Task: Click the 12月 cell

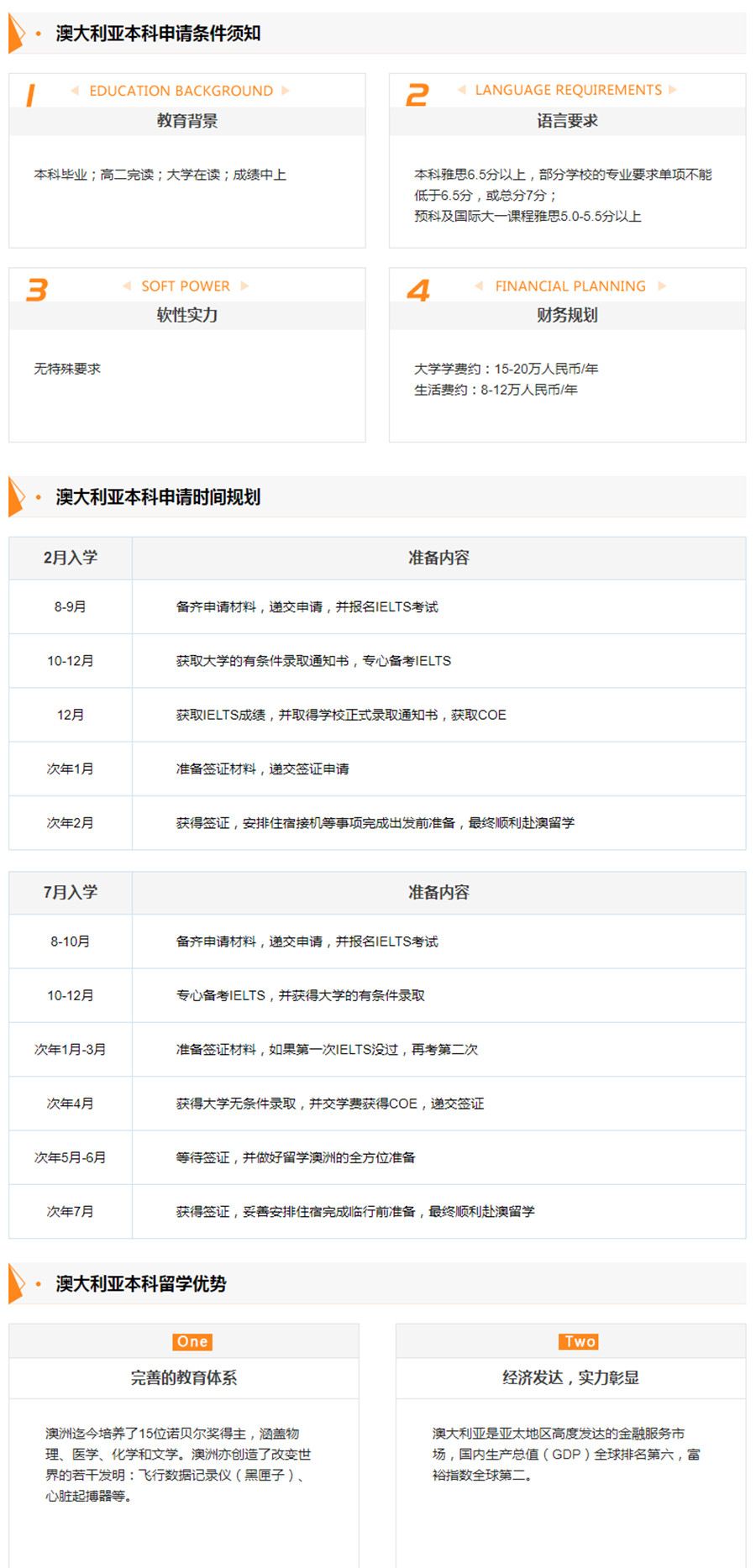Action: (71, 715)
